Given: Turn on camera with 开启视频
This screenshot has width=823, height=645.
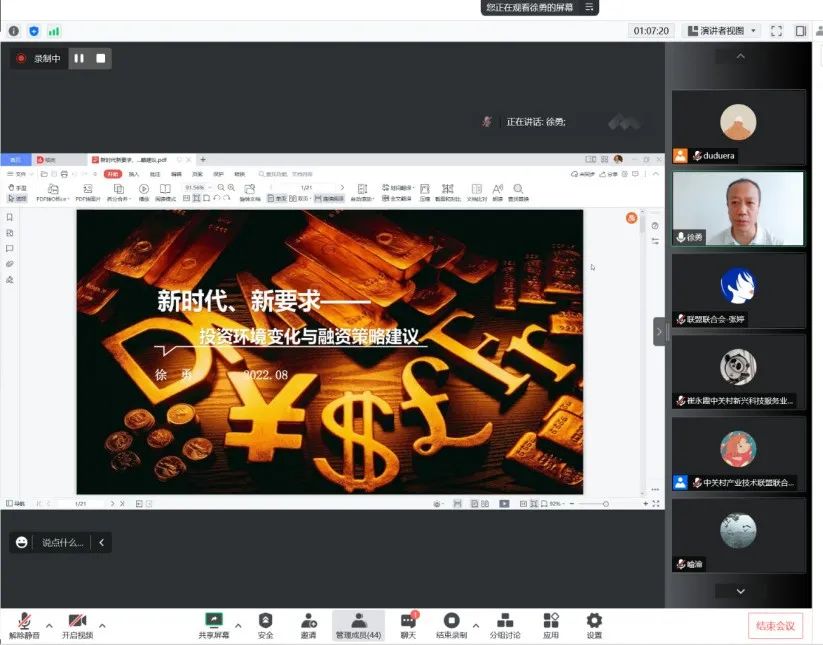Looking at the screenshot, I should 77,625.
